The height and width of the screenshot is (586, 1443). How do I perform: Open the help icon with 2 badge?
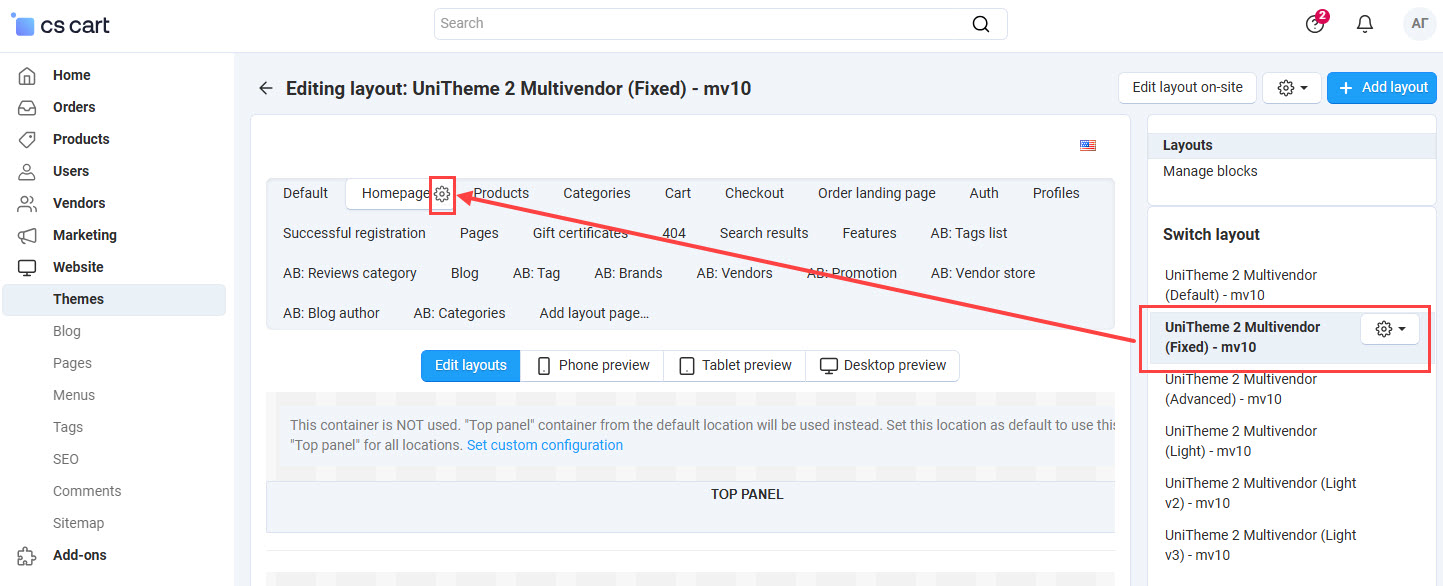(1316, 23)
